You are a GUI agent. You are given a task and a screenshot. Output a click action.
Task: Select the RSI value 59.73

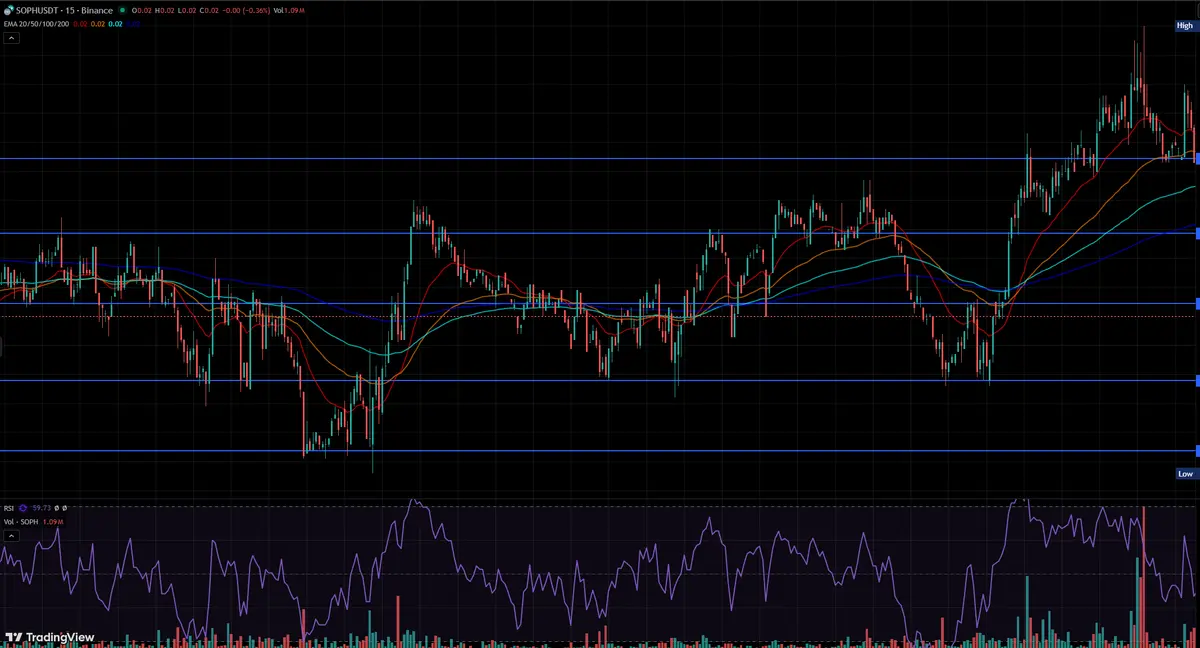42,508
